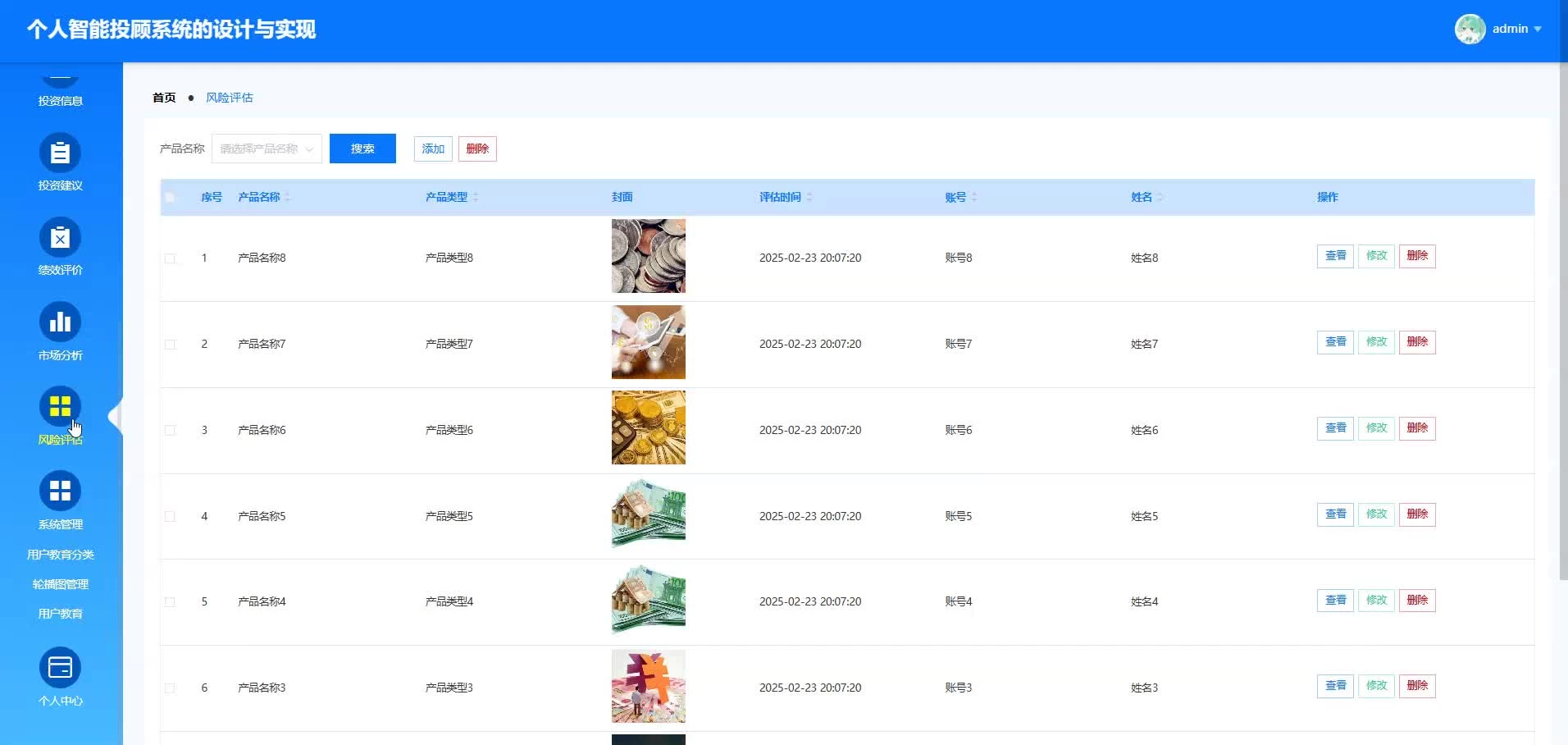Image resolution: width=1568 pixels, height=745 pixels.
Task: Open the cover image for 产品名称5
Action: click(648, 514)
